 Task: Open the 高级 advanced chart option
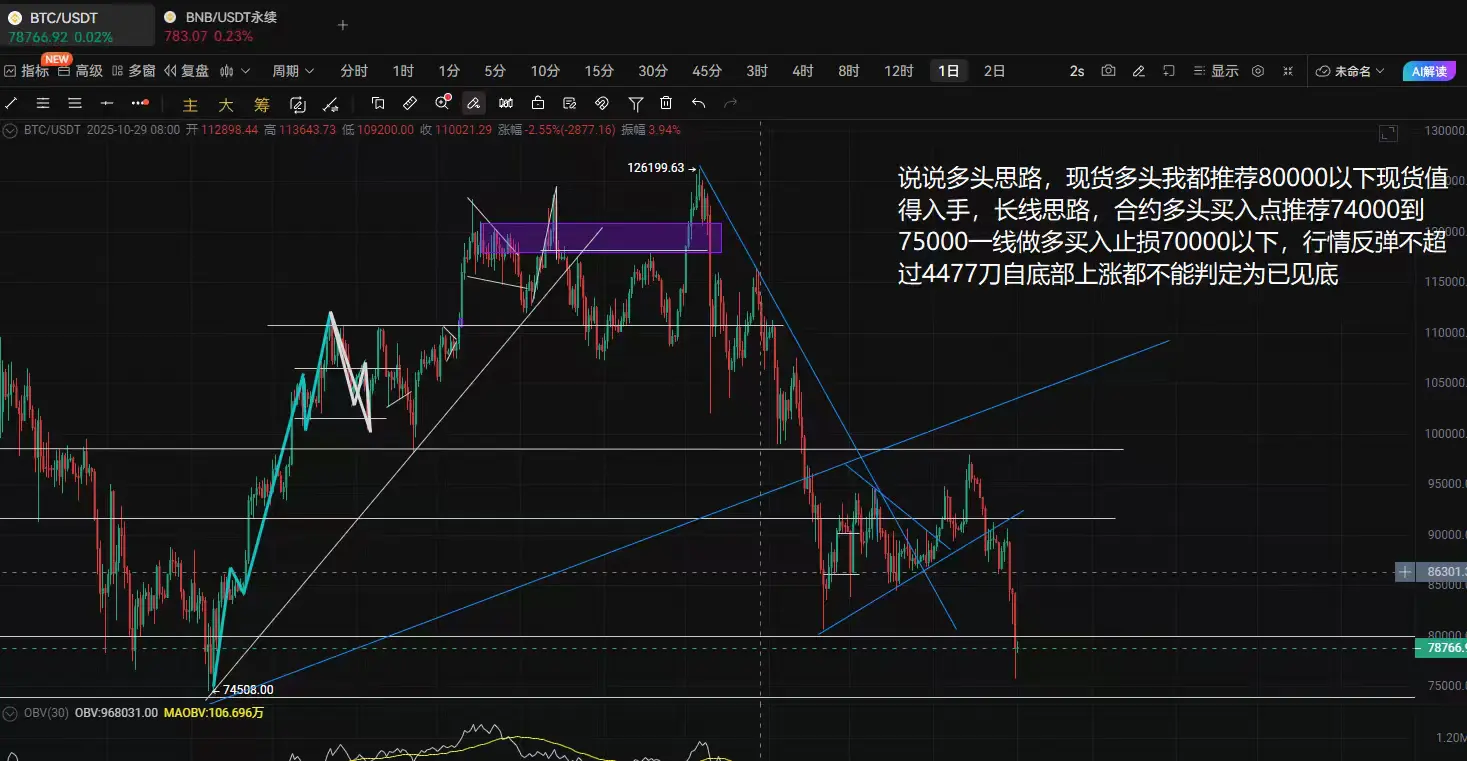click(80, 71)
